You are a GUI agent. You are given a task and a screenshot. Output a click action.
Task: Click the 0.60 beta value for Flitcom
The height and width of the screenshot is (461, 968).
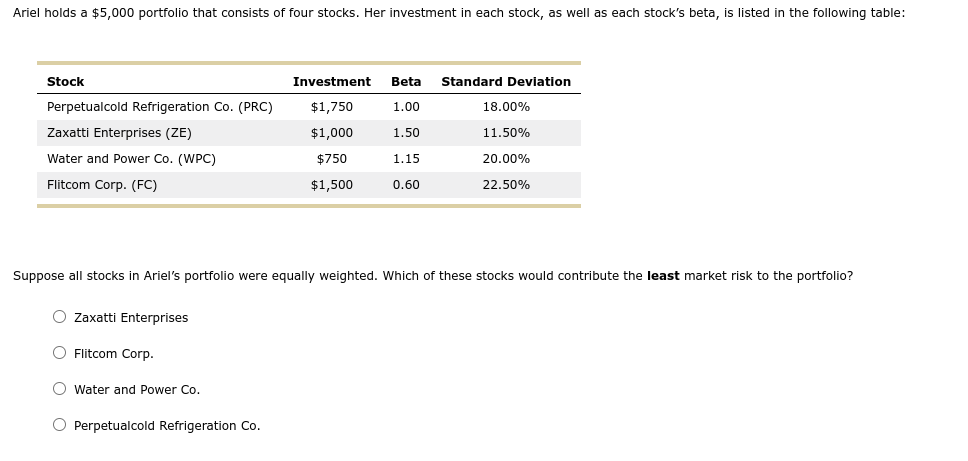click(x=406, y=185)
